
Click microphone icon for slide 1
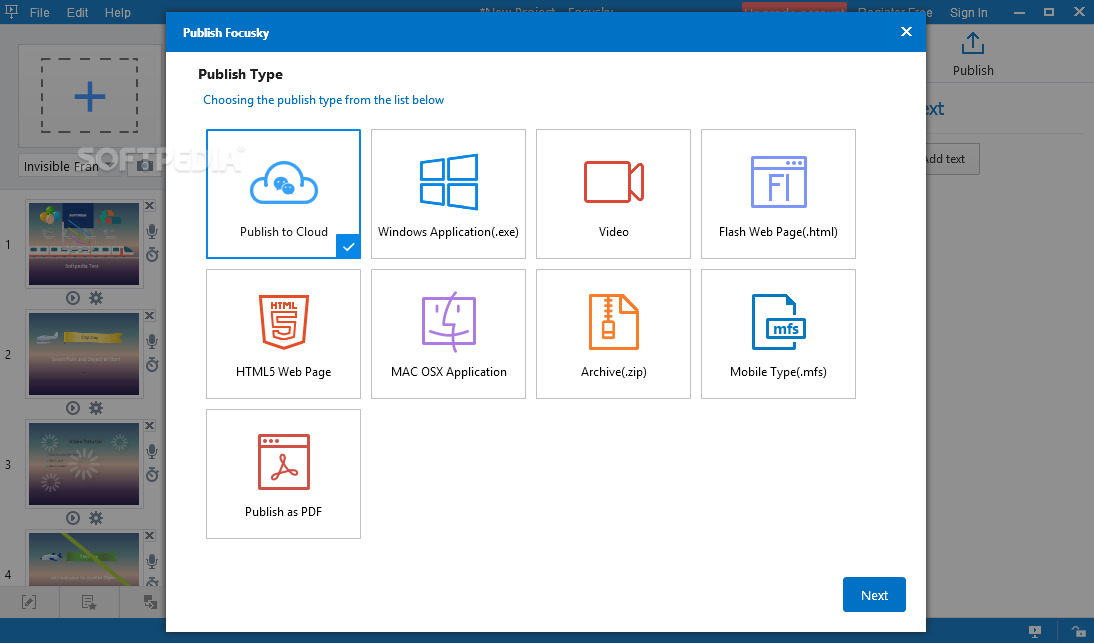click(x=152, y=232)
